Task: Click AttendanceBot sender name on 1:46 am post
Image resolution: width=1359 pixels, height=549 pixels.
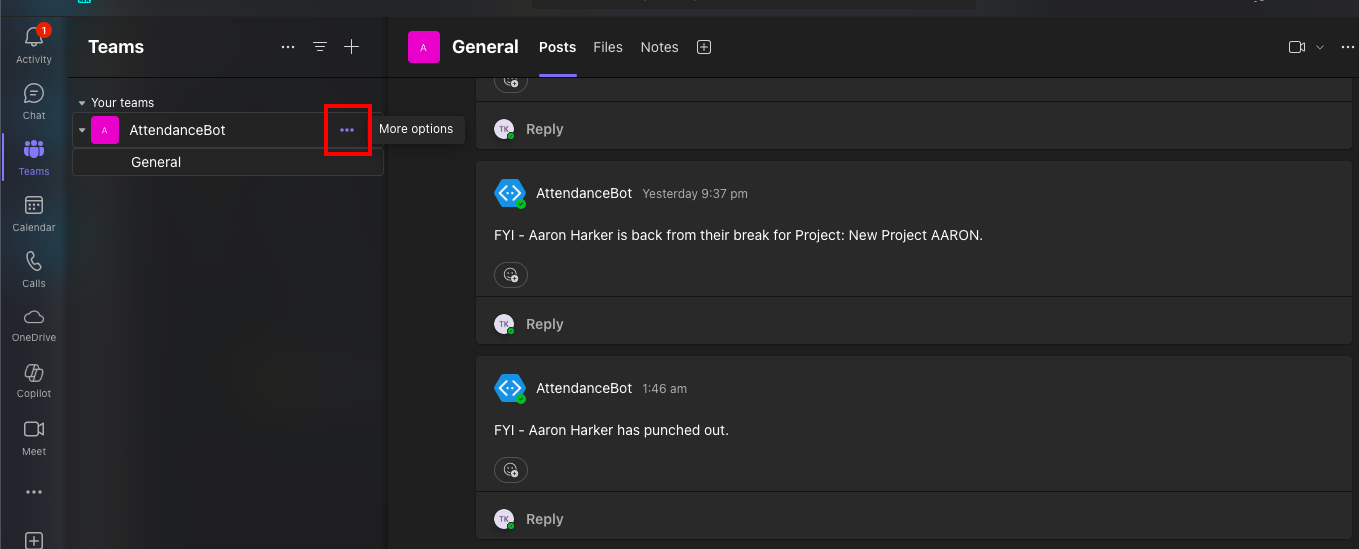Action: [x=584, y=388]
